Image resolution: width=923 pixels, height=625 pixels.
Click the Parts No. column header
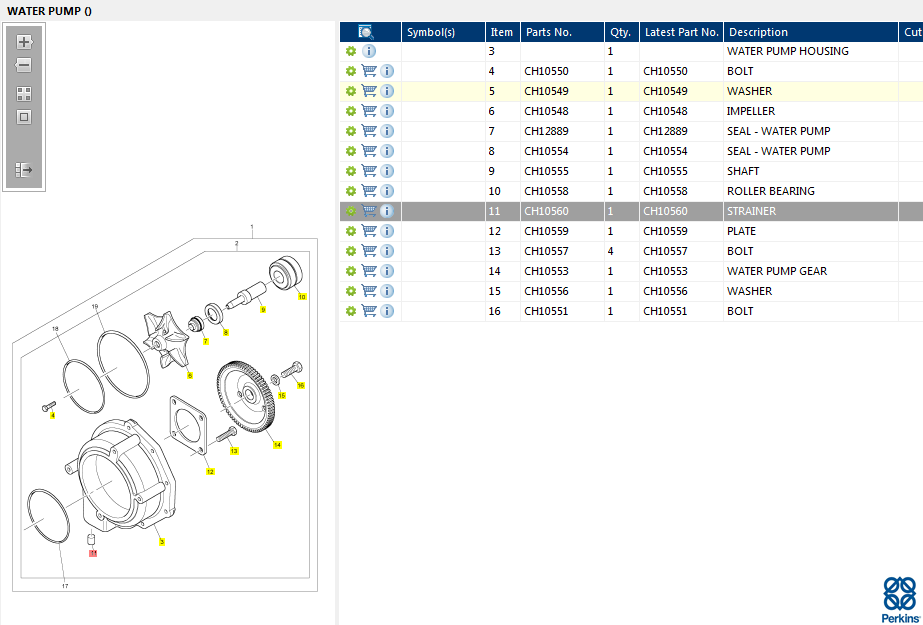(549, 32)
